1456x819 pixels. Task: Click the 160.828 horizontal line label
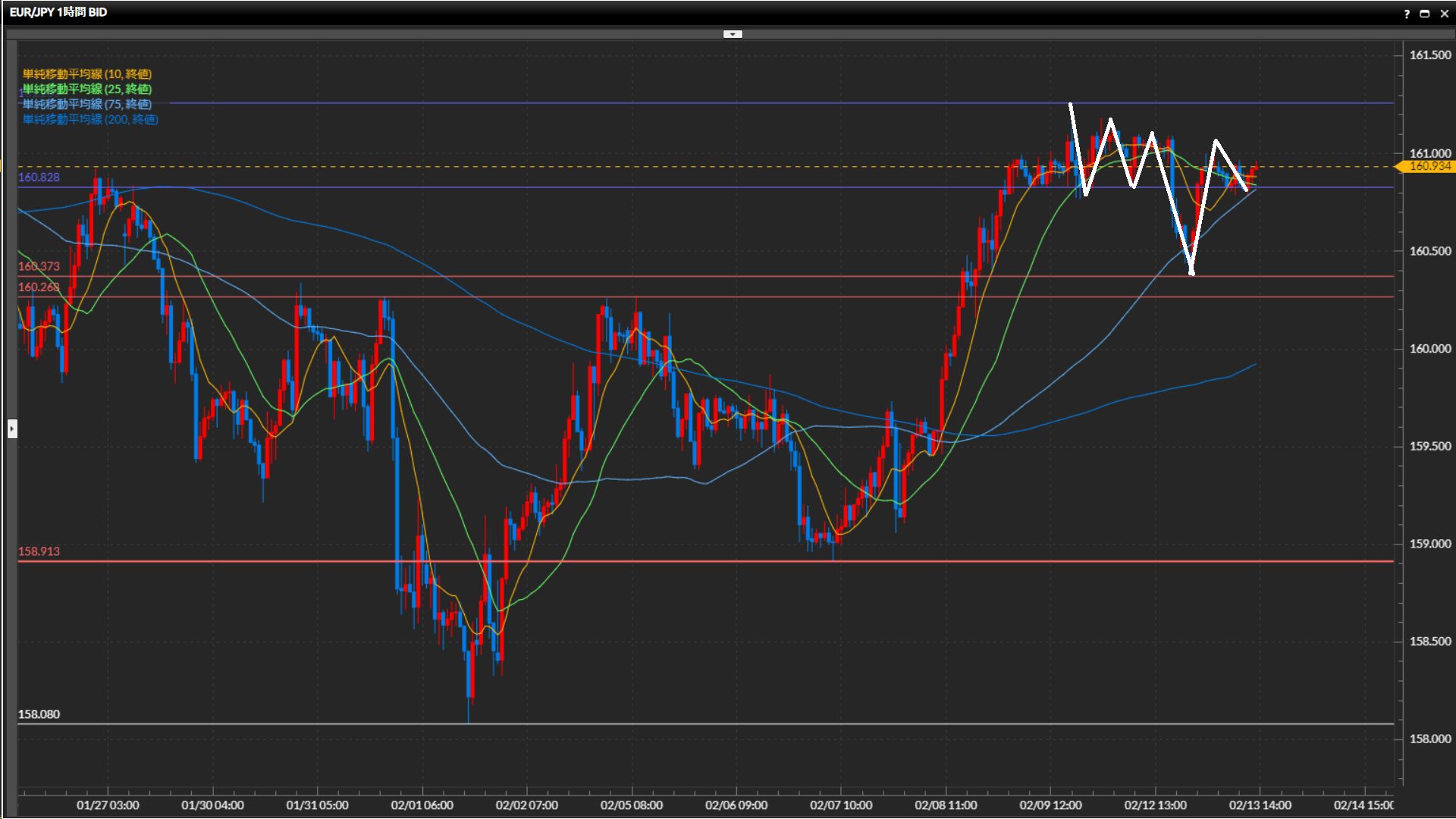39,177
